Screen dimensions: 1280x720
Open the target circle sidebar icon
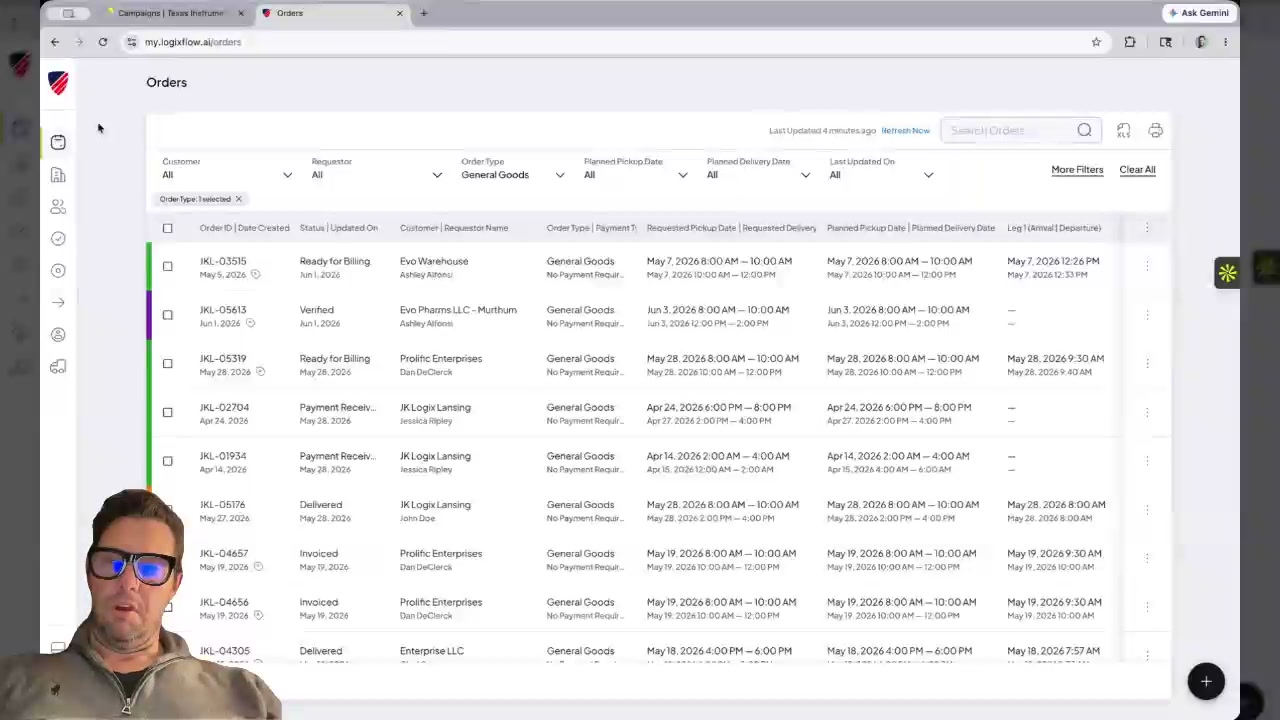point(58,270)
